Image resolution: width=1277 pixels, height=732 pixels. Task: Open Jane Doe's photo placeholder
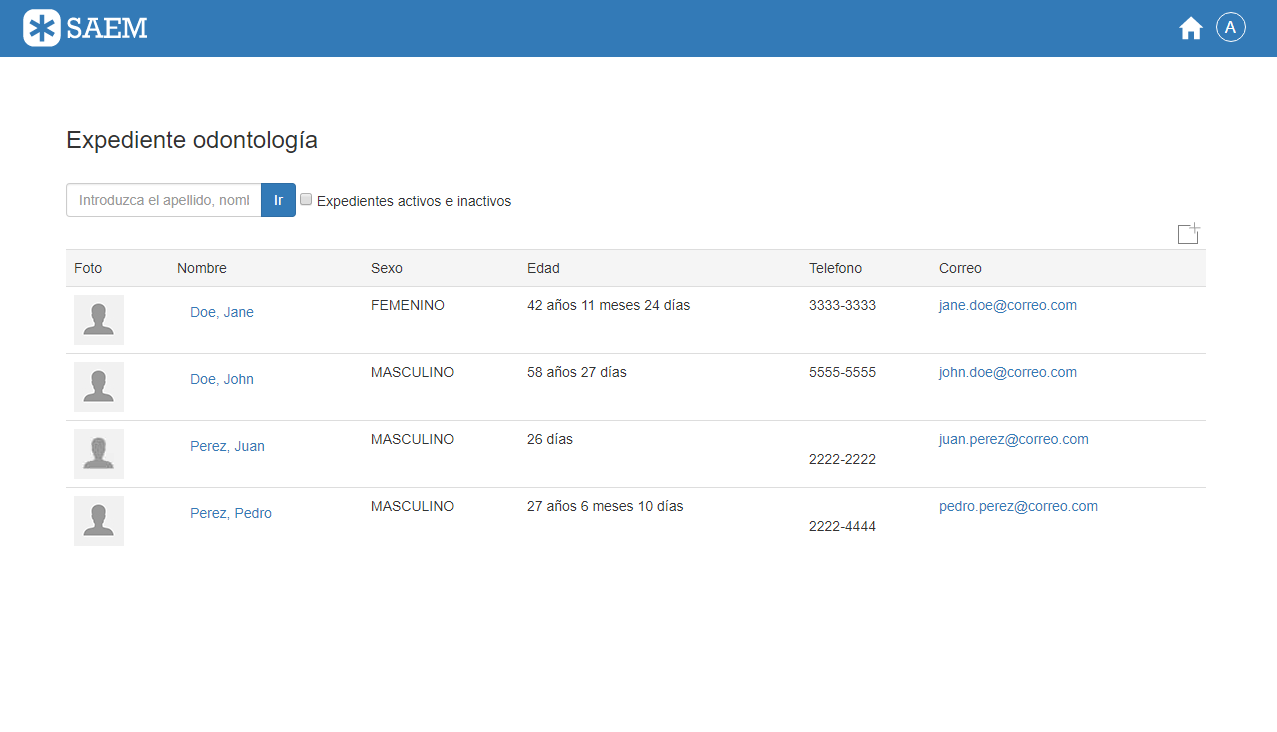[x=99, y=320]
